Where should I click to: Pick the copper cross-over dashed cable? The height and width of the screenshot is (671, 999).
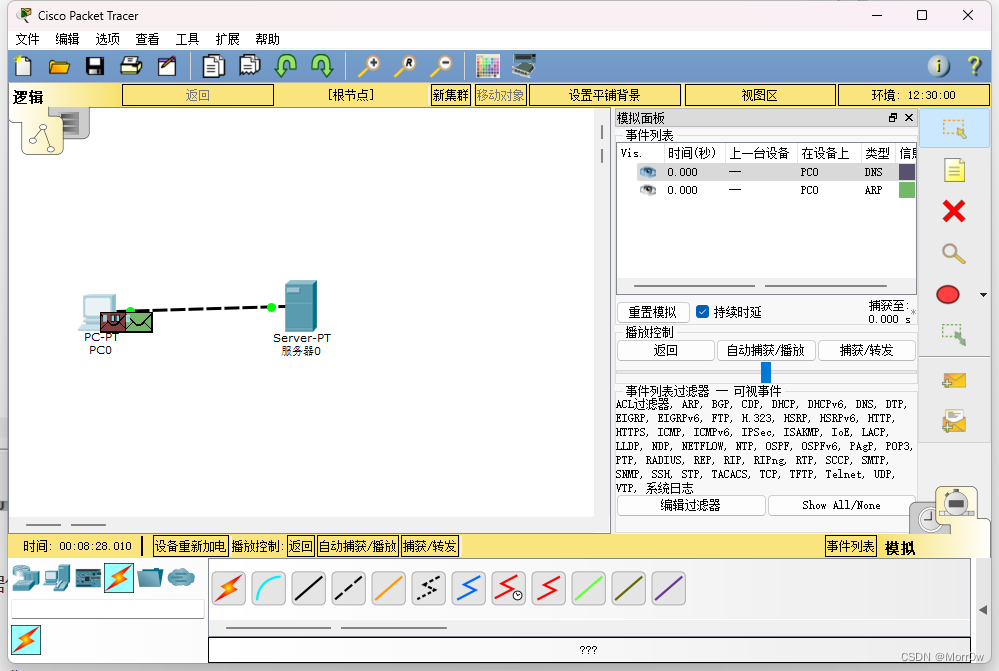tap(349, 588)
